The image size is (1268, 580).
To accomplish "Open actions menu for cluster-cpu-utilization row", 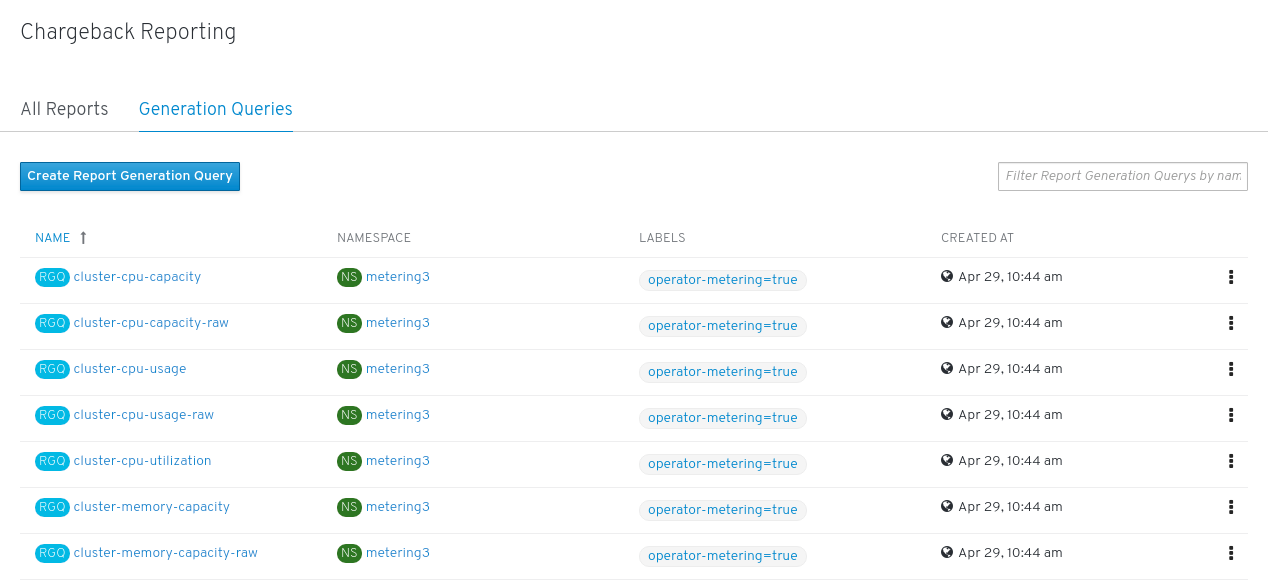I will 1230,461.
